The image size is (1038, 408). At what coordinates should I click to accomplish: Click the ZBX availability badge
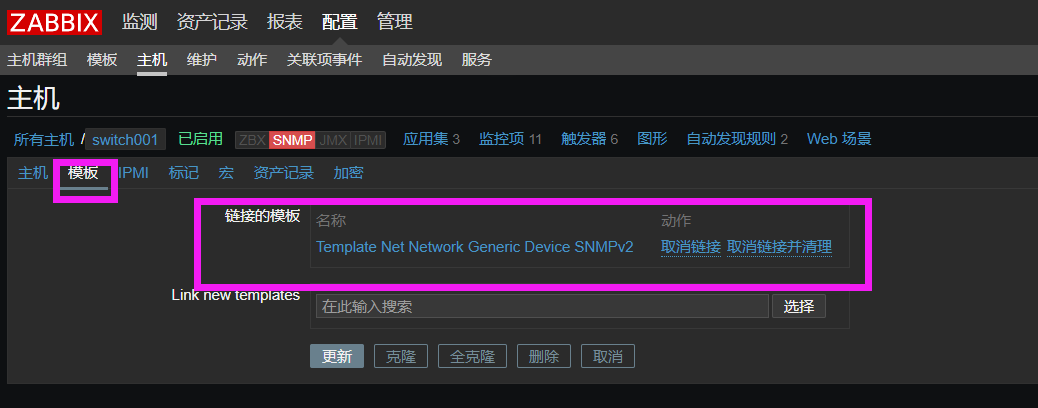click(x=252, y=140)
